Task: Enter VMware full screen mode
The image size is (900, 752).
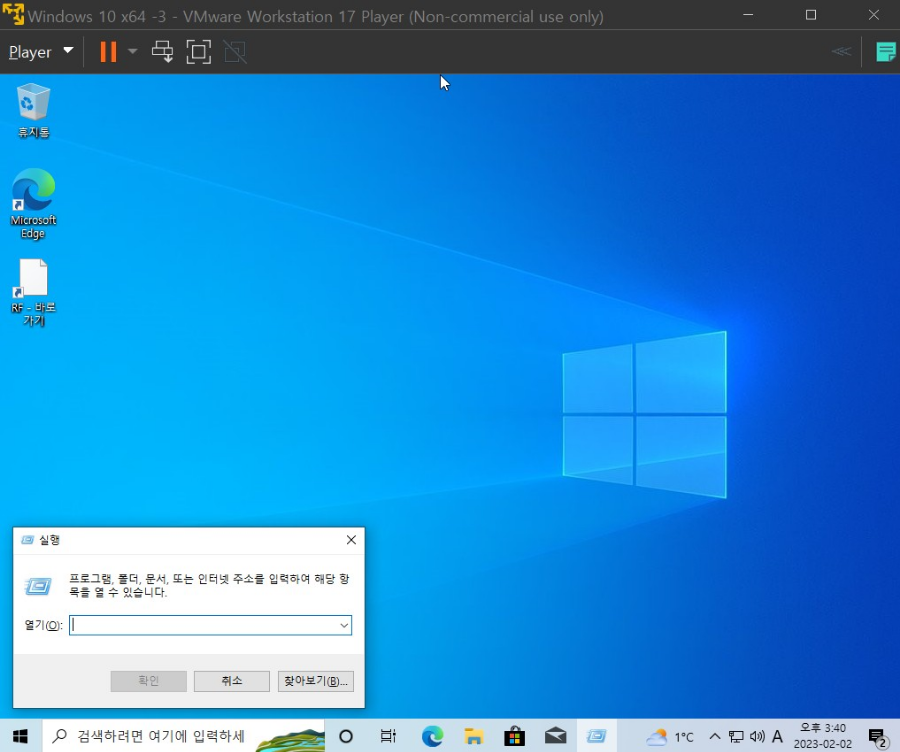Action: tap(199, 52)
